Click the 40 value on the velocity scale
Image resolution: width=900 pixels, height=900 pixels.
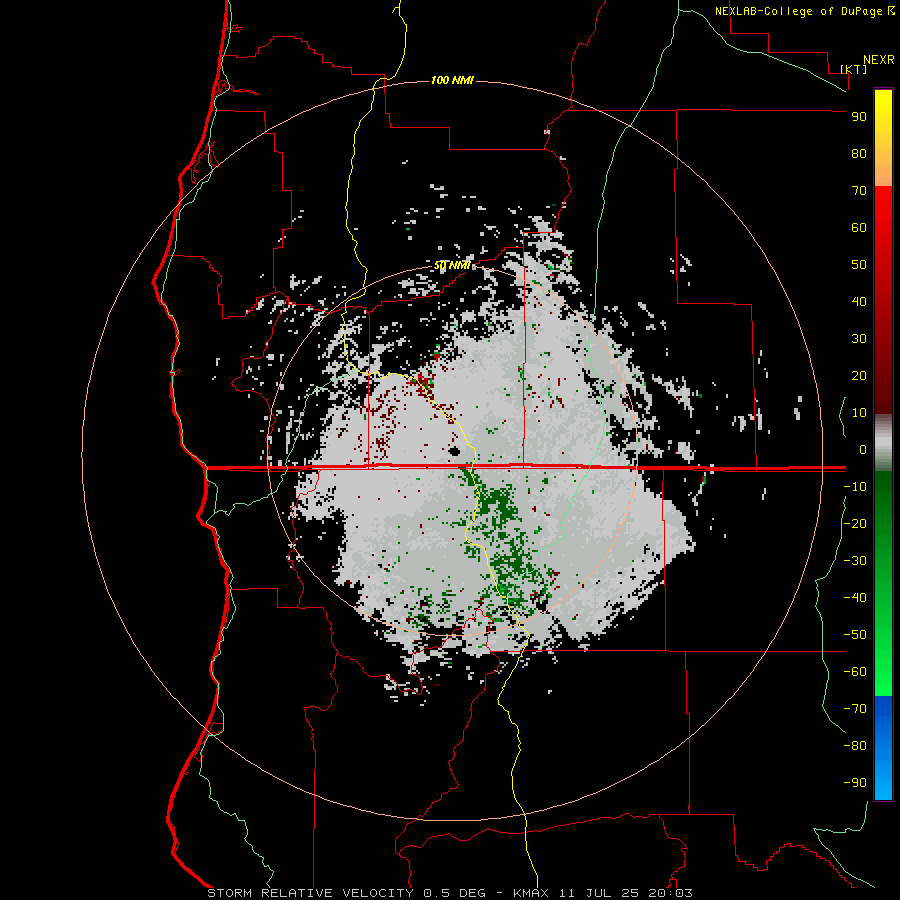coord(859,301)
